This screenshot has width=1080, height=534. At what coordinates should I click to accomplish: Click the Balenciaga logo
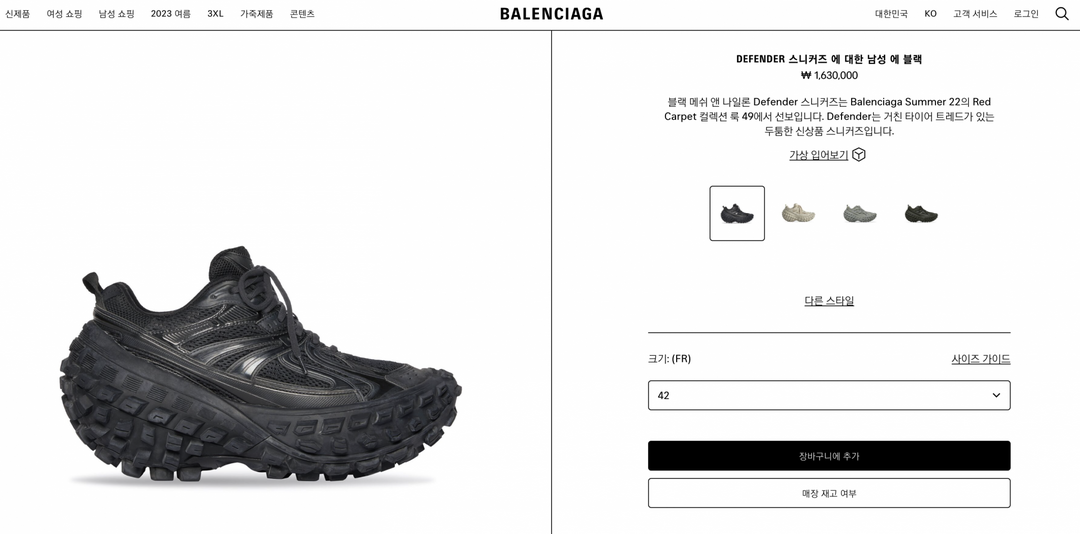click(x=551, y=14)
